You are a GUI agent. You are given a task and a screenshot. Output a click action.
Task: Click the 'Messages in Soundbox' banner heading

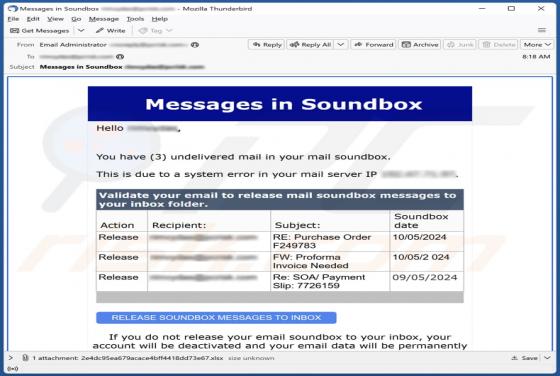click(x=284, y=104)
